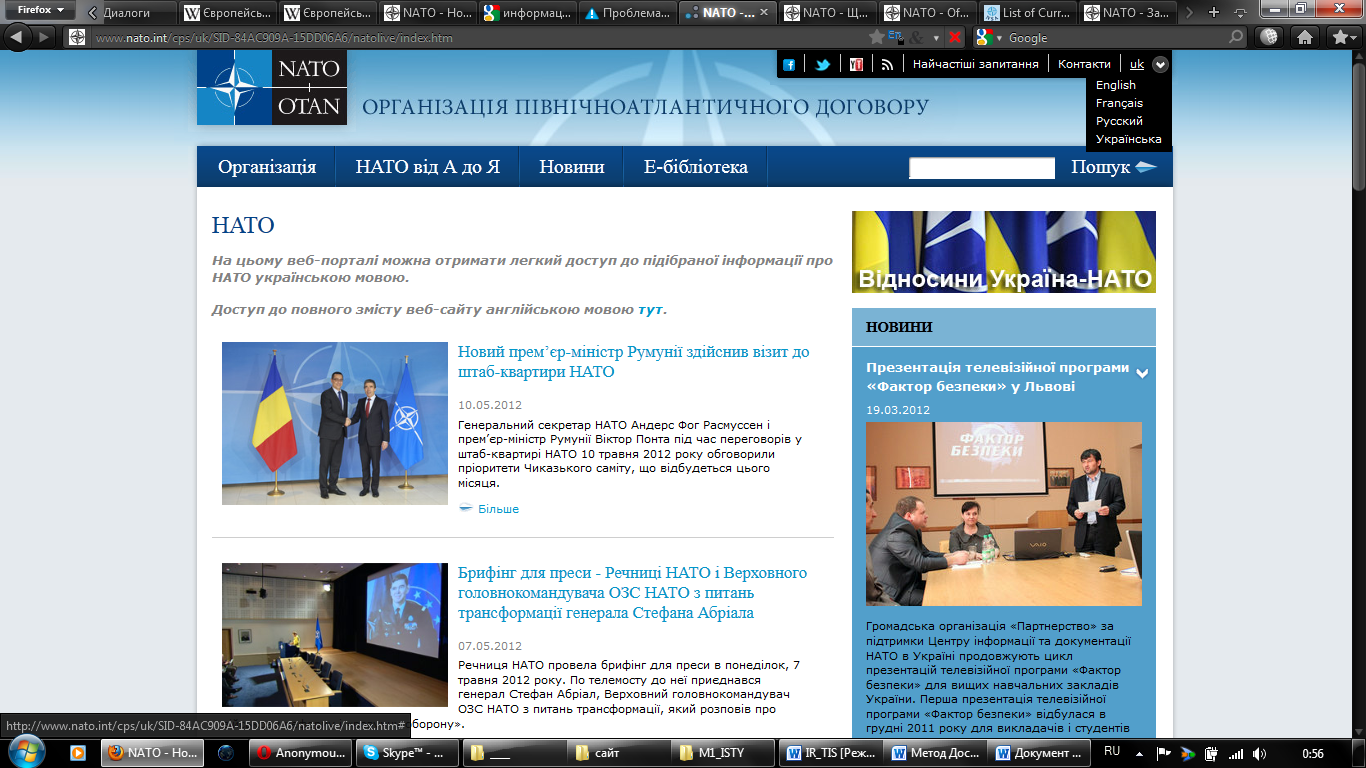Click the тут link for English site
Image resolution: width=1366 pixels, height=768 pixels.
point(650,309)
